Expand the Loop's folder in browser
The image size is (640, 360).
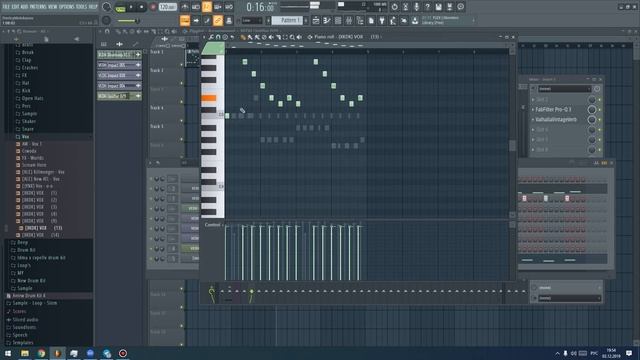24,265
